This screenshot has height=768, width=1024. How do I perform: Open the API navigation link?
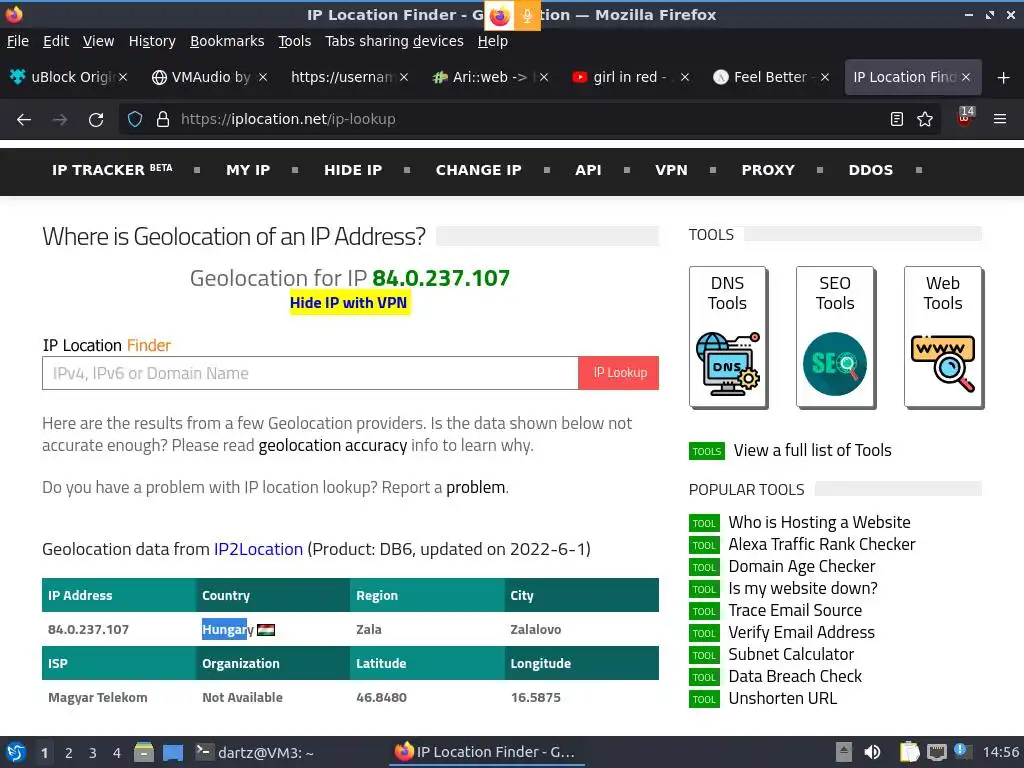[588, 170]
